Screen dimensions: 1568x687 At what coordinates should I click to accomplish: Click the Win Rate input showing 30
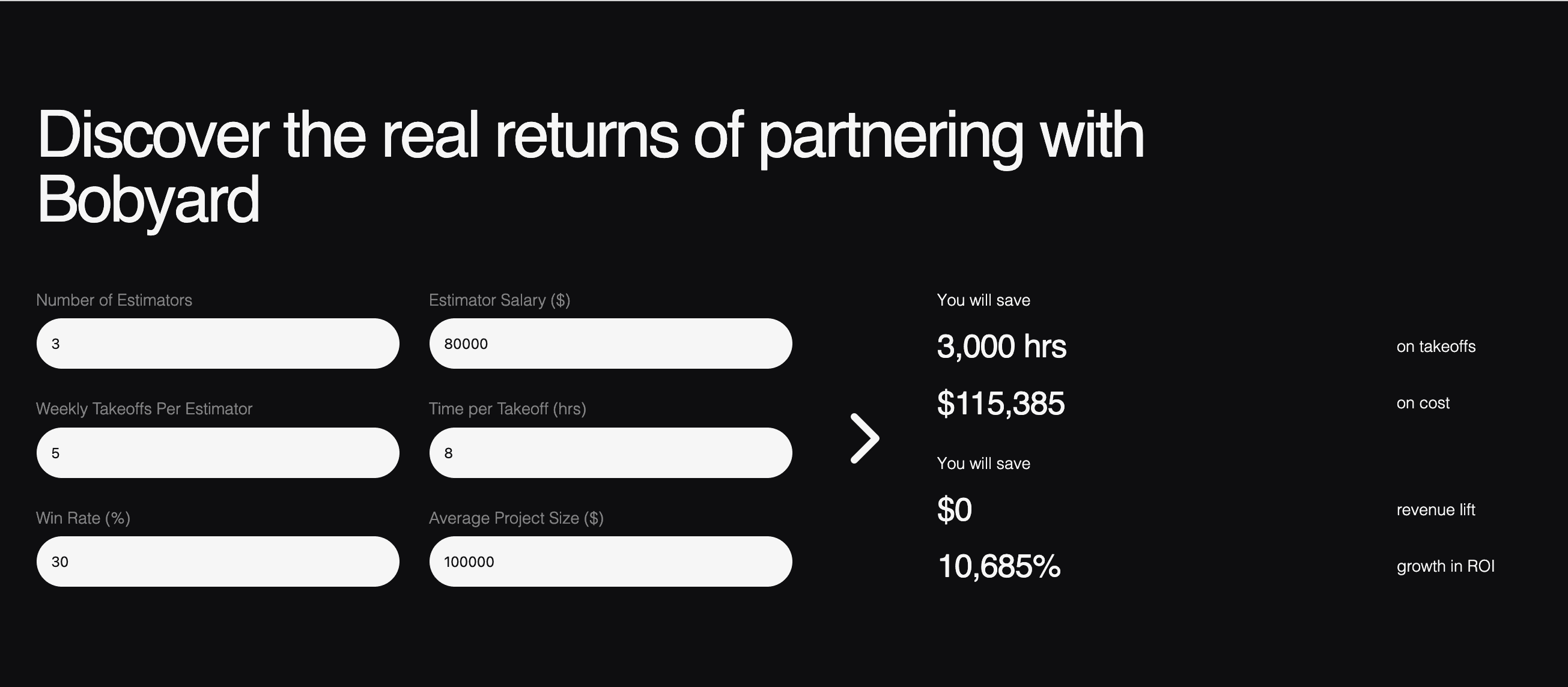217,561
